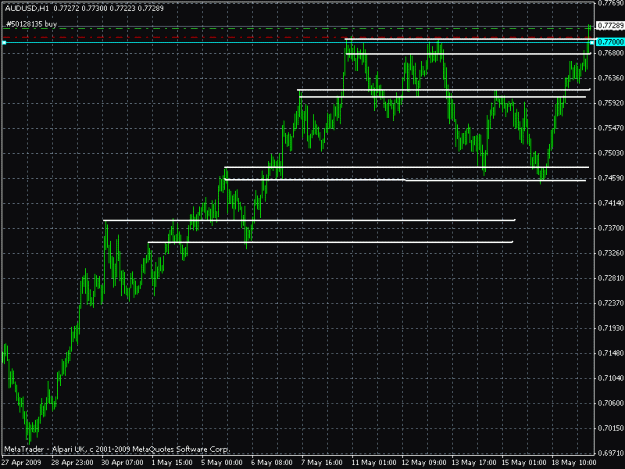Click the 15 May 01:00 time label

(524, 463)
